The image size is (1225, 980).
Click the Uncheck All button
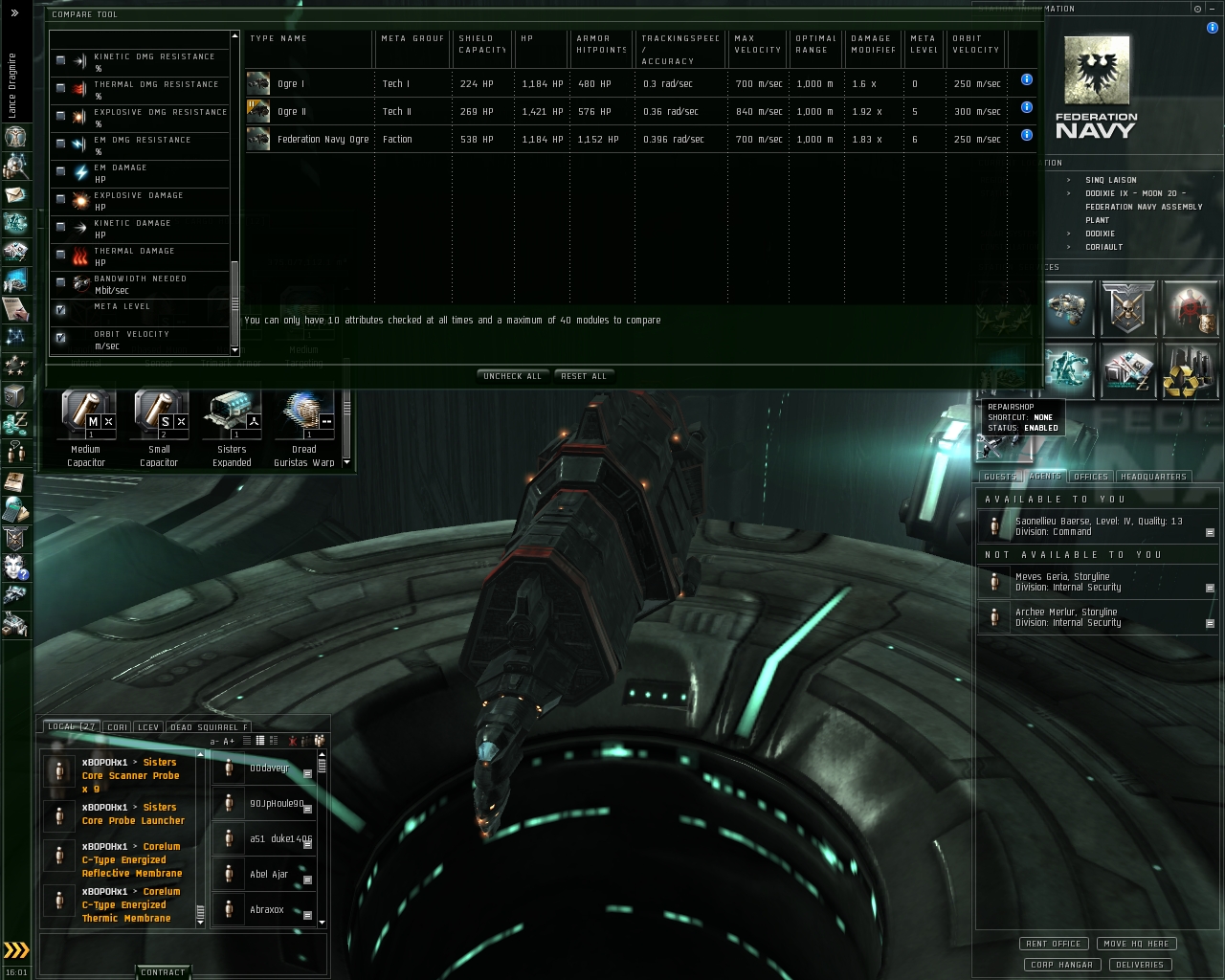pos(513,376)
